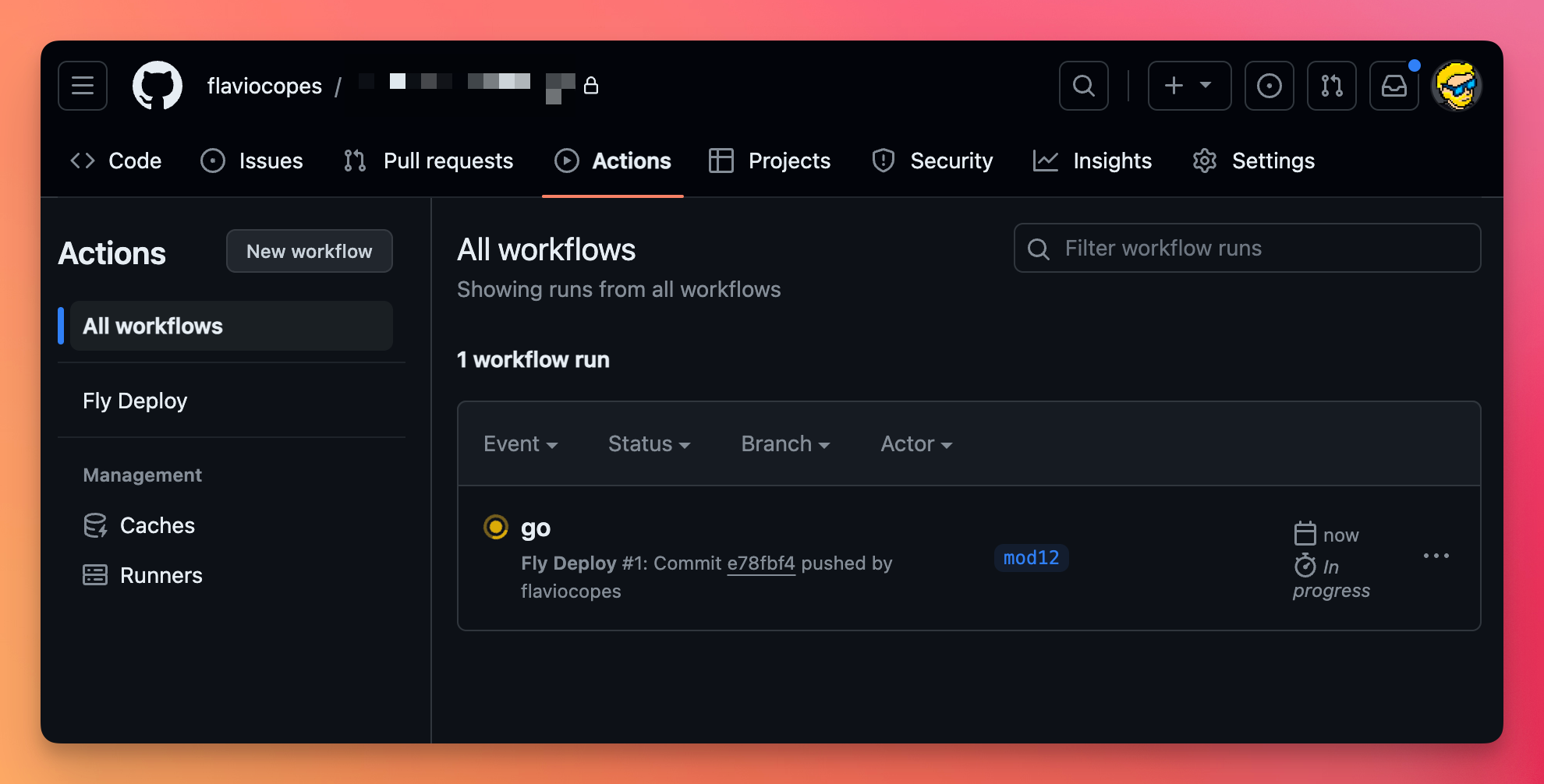Go to the Settings tab
The image size is (1544, 784).
click(1254, 161)
